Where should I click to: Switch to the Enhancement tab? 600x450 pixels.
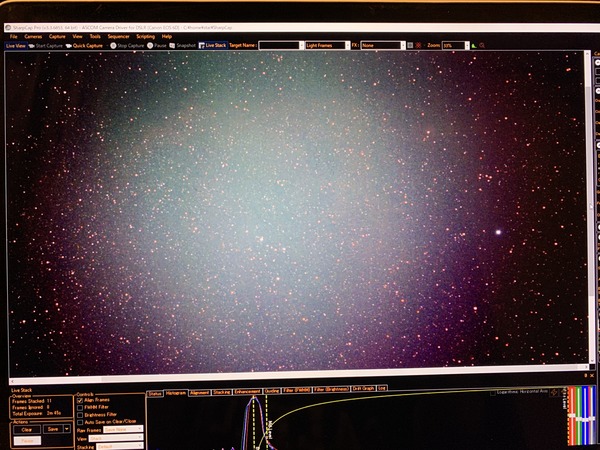coord(248,391)
